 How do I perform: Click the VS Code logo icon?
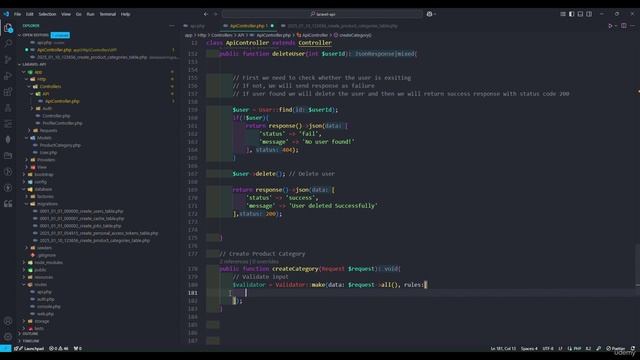6,14
